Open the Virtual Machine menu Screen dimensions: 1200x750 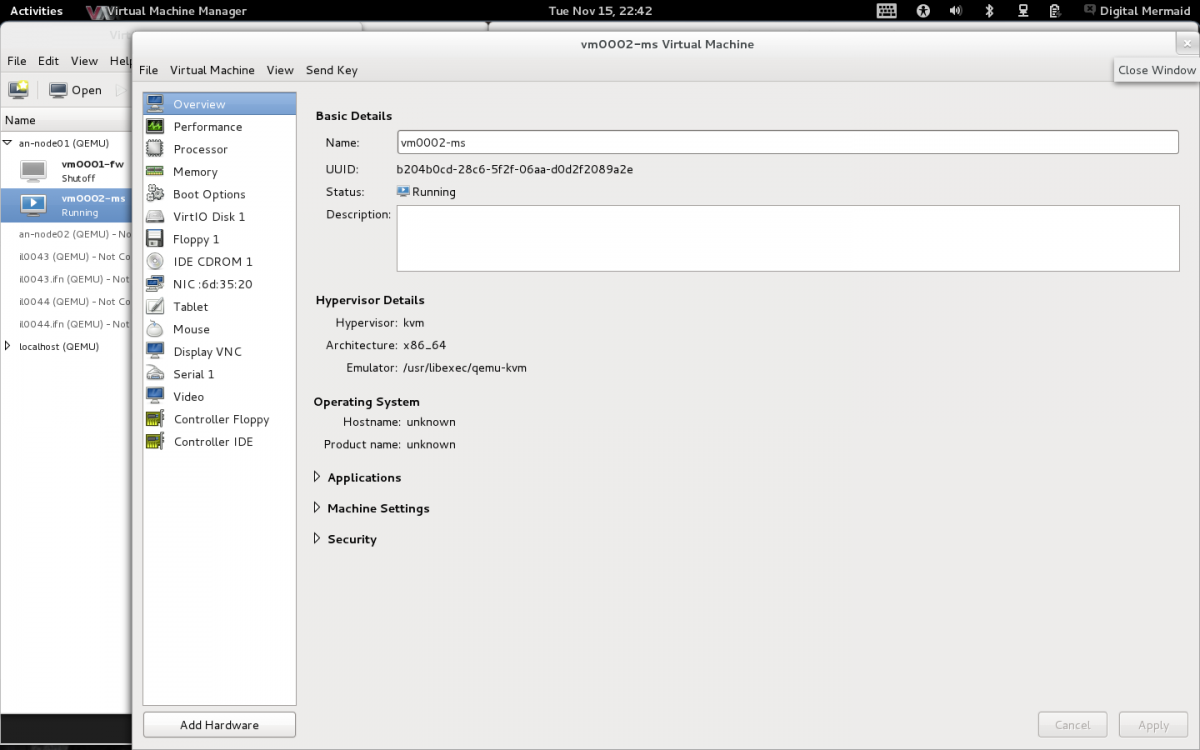pos(212,70)
